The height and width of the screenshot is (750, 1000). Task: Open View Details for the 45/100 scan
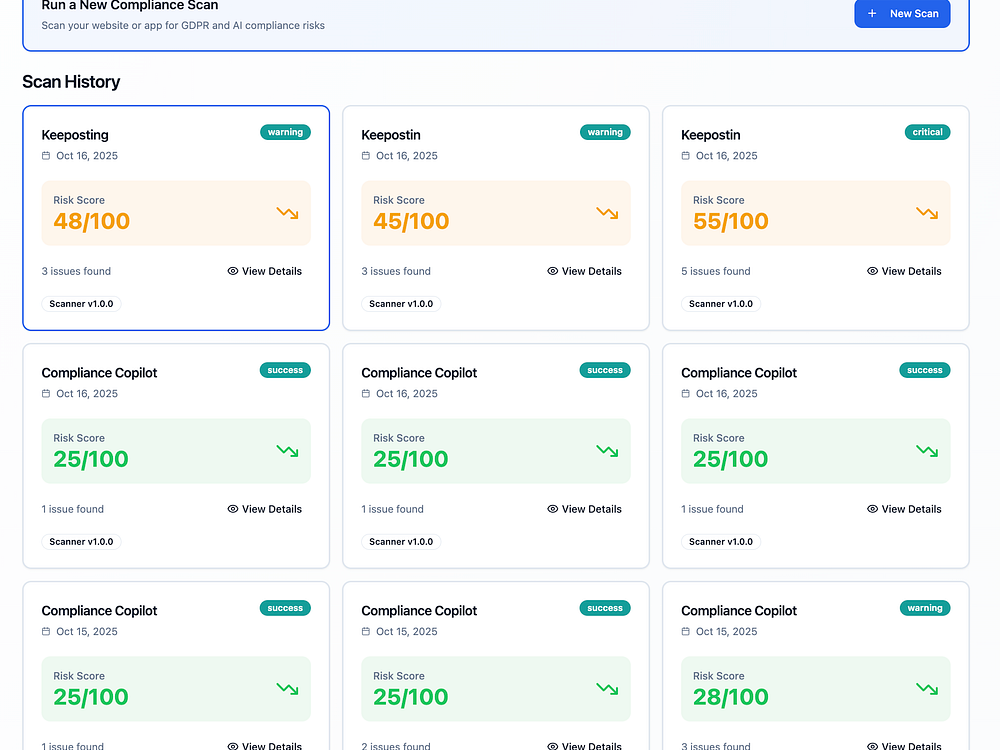click(x=585, y=271)
